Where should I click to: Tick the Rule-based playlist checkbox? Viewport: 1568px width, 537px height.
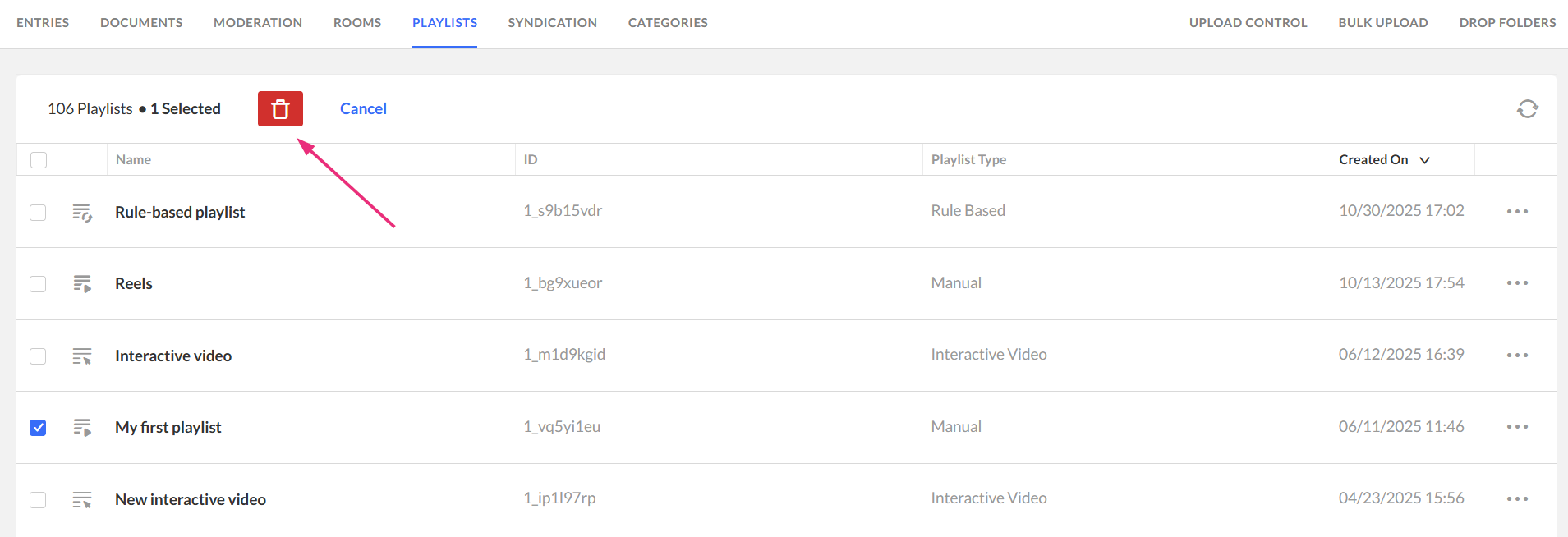coord(38,213)
